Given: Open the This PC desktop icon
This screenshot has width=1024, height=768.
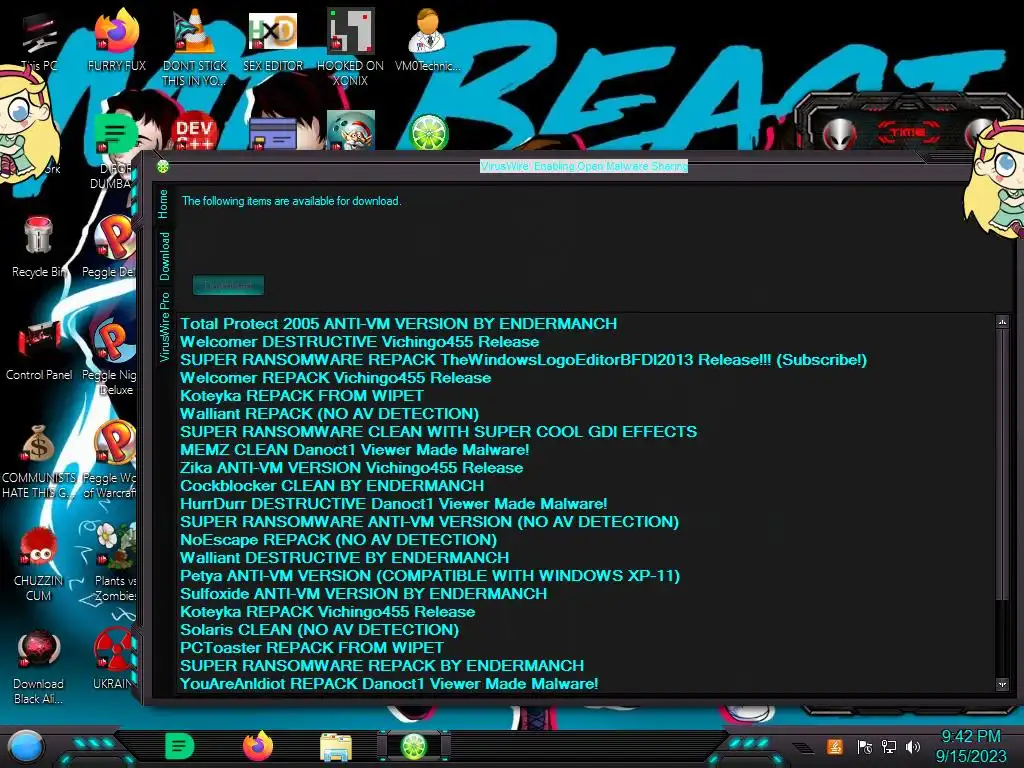Looking at the screenshot, I should coord(39,42).
